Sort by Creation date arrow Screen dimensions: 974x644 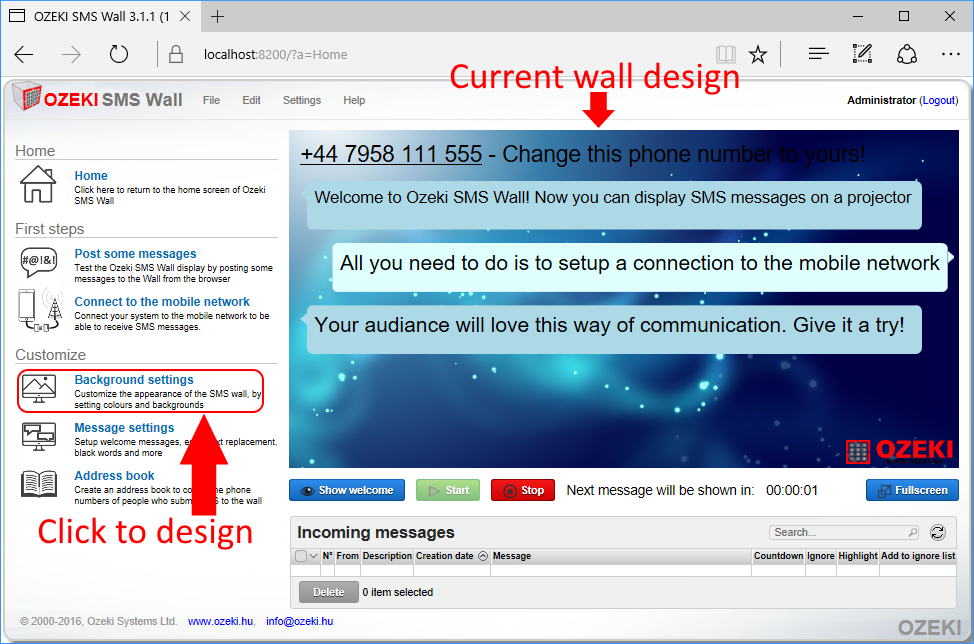[x=483, y=556]
